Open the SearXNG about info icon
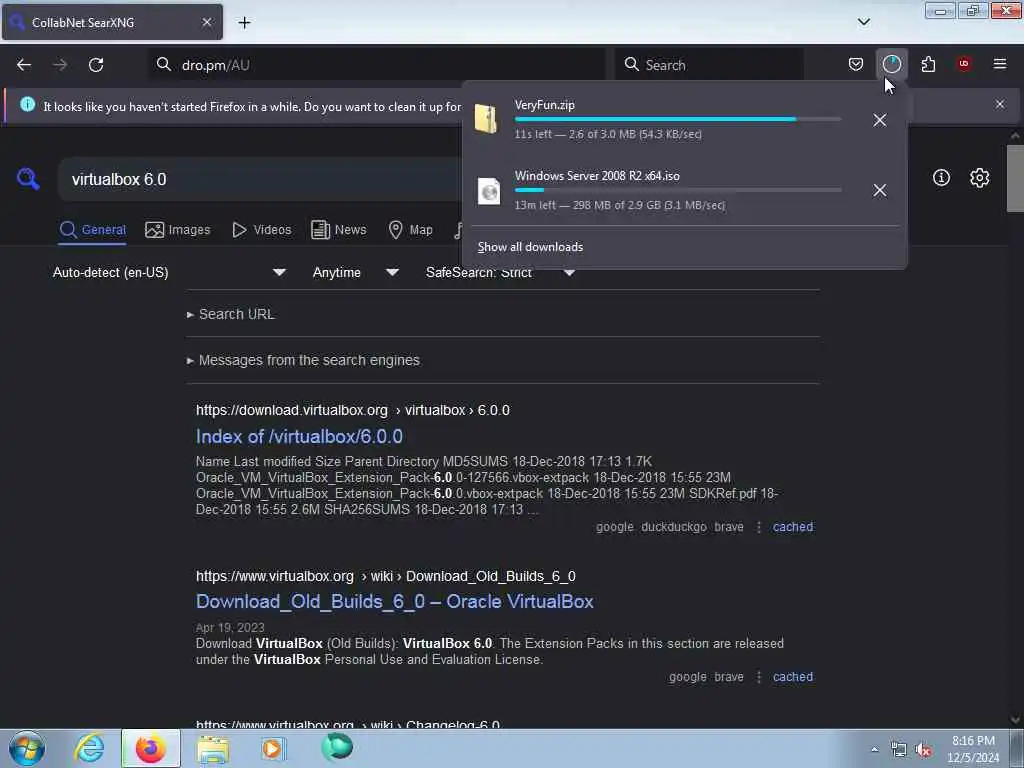Screen dimensions: 1024x768 (941, 178)
